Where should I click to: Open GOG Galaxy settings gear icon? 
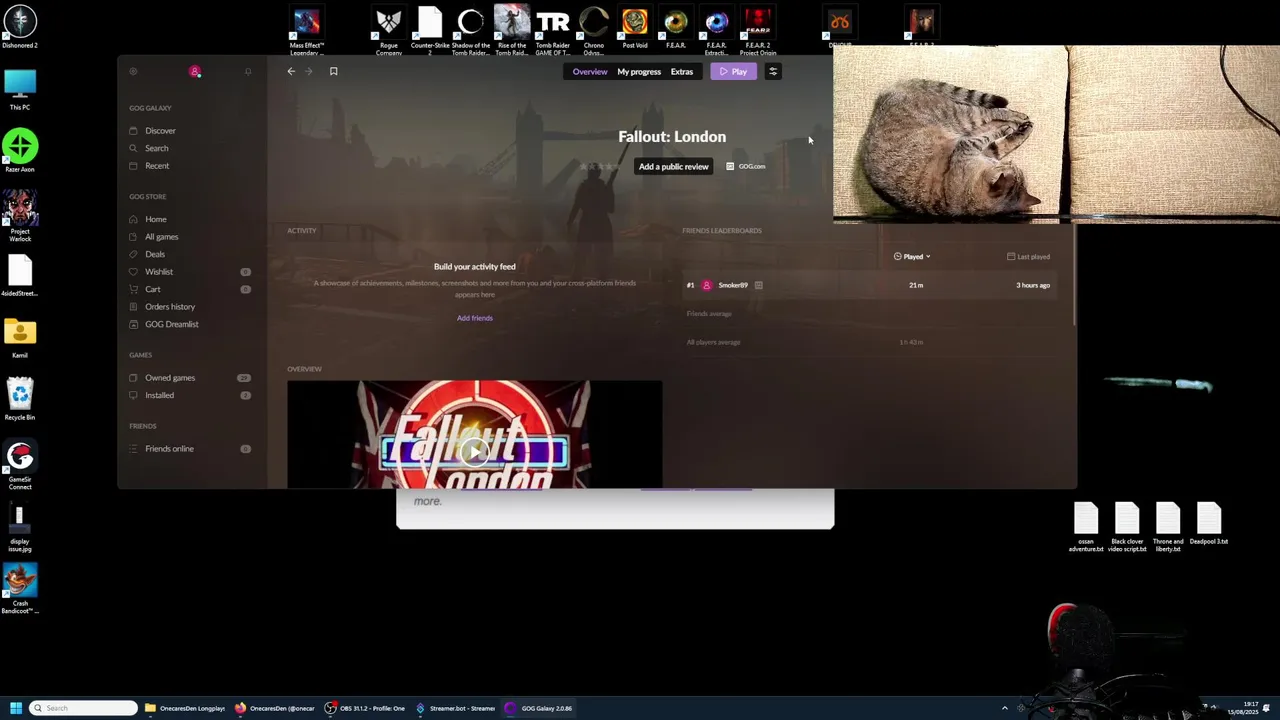(133, 71)
